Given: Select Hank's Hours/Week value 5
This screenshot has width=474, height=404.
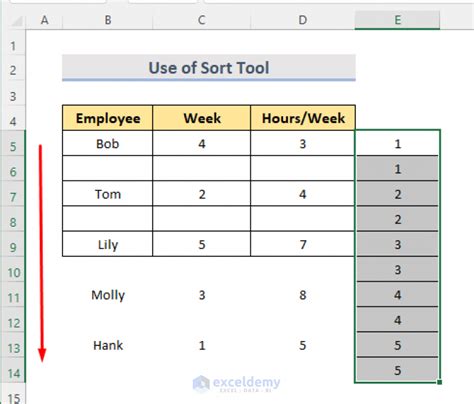Looking at the screenshot, I should click(303, 345).
